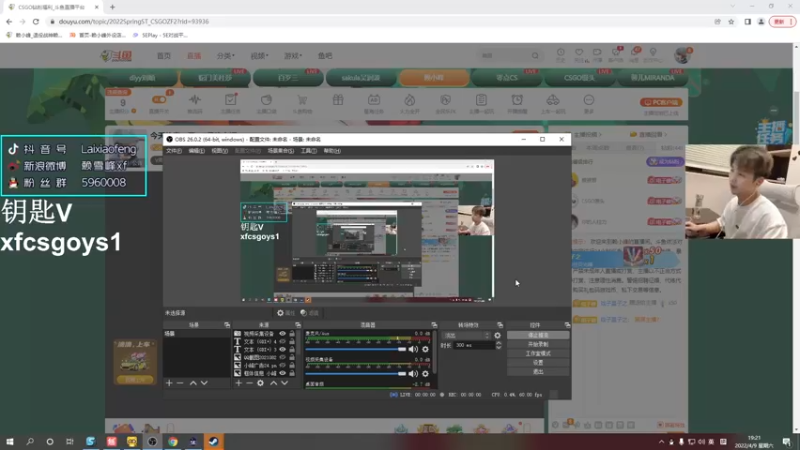
Task: Move selected source down in Sources panel
Action: click(285, 383)
